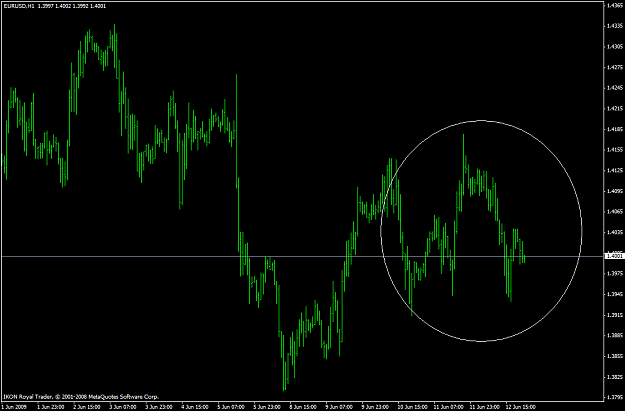Click the '9 Jun 23:00' time axis label
Screen dimensions: 625x411
click(375, 407)
